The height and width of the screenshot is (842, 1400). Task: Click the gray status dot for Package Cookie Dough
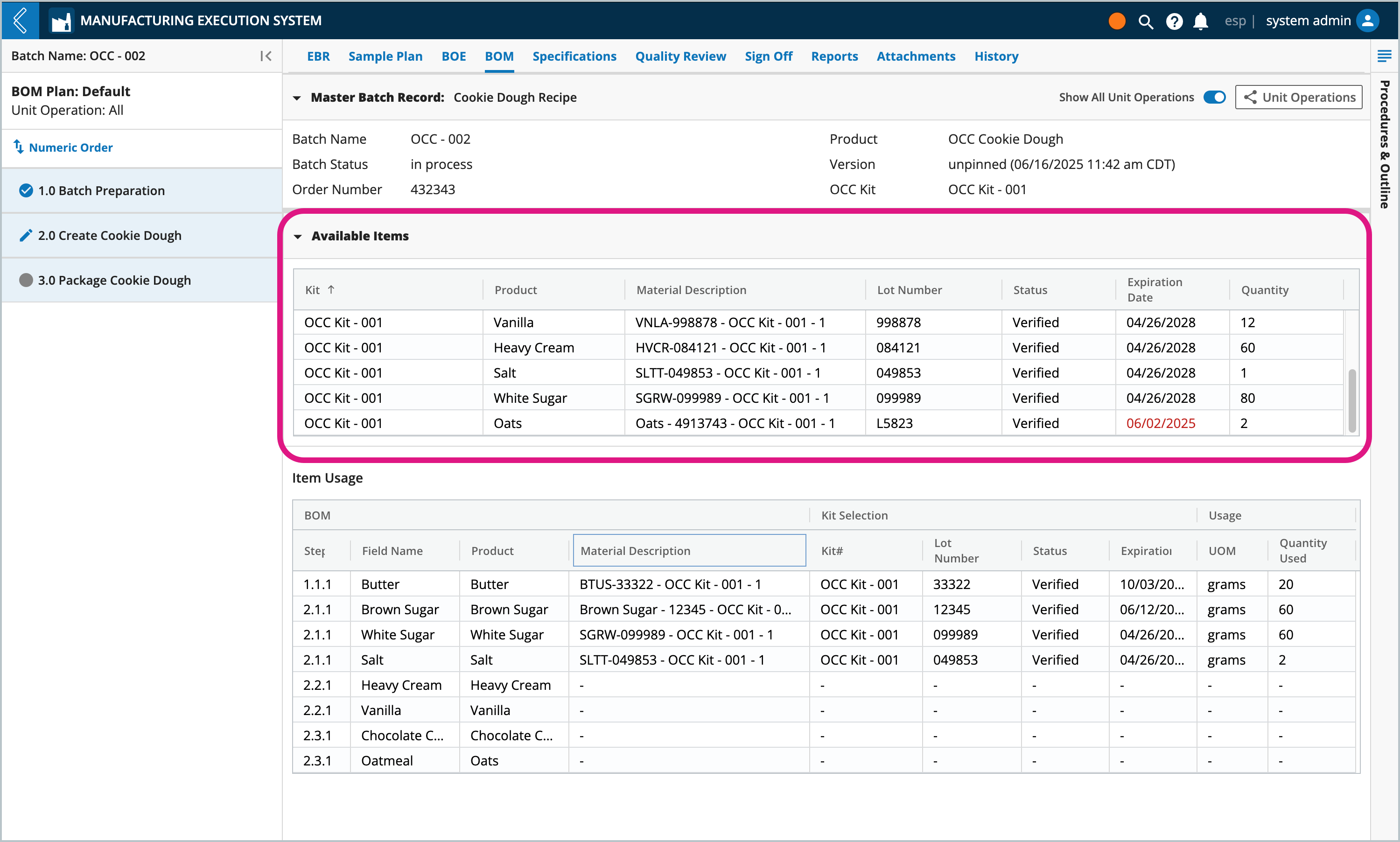[x=26, y=280]
